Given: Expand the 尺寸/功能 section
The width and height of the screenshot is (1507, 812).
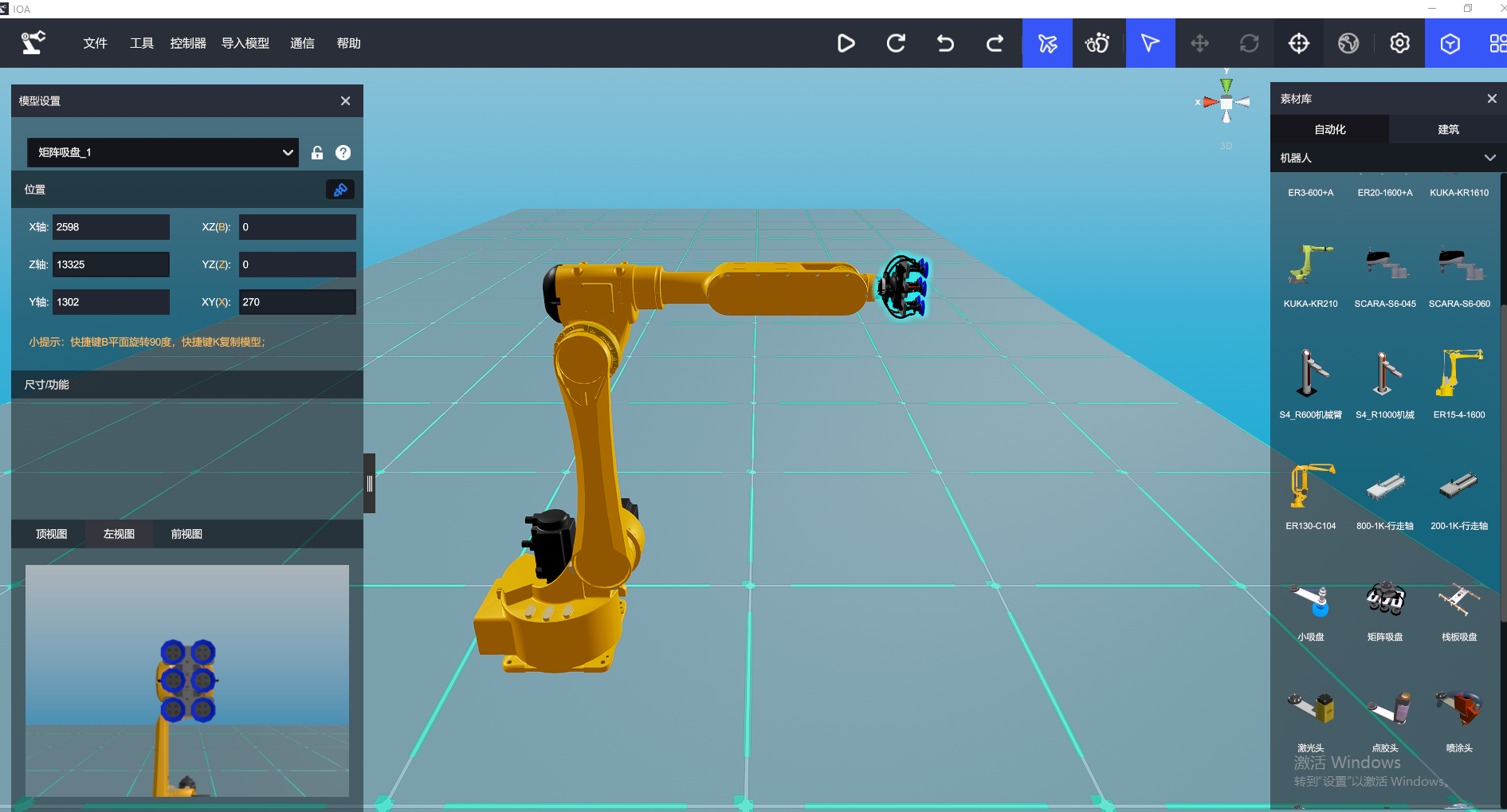Looking at the screenshot, I should (x=187, y=384).
